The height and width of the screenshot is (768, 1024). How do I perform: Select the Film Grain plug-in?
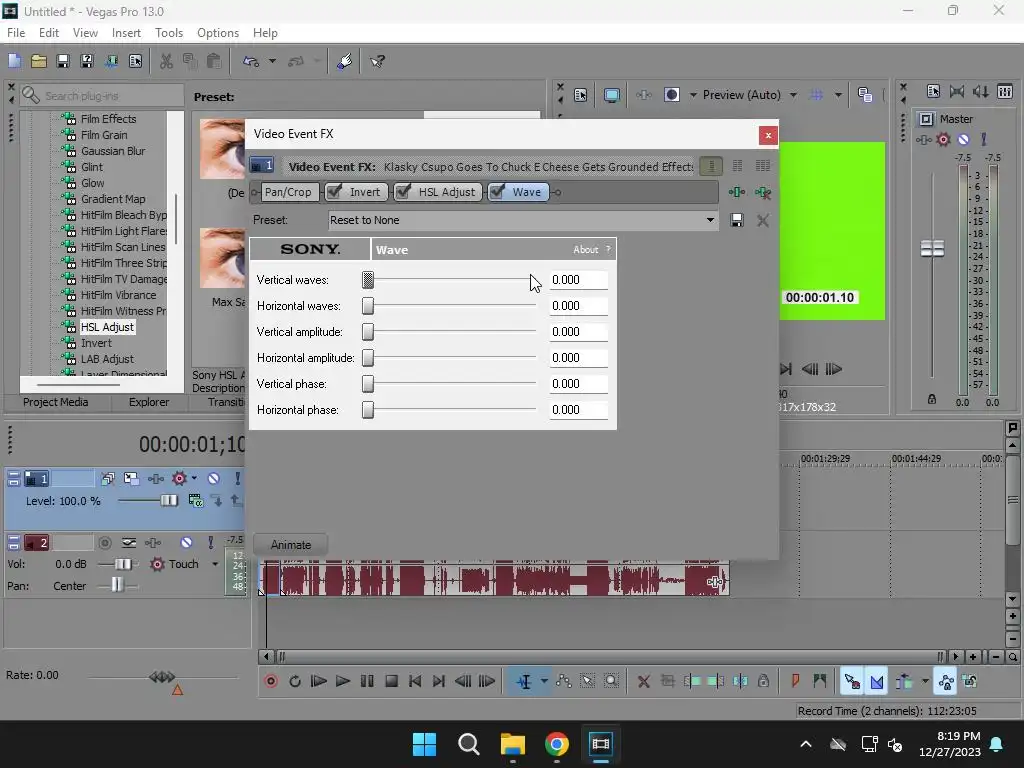point(104,135)
